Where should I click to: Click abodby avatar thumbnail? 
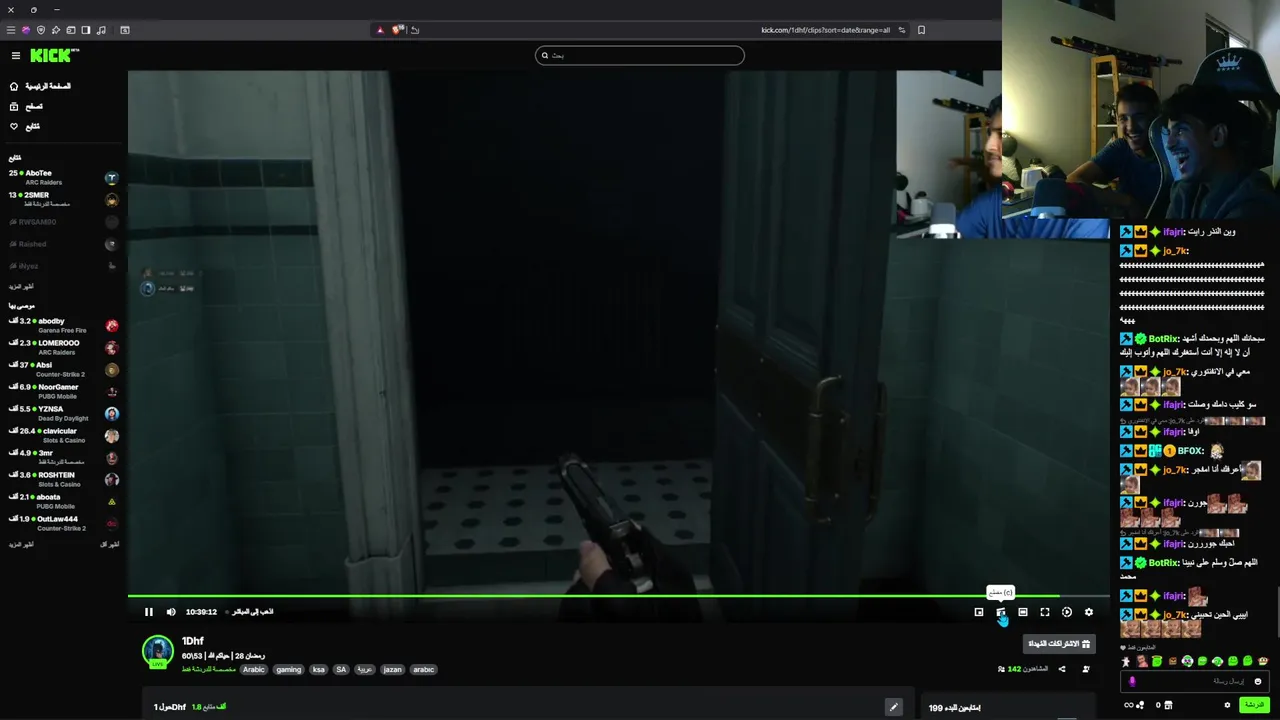[x=111, y=326]
